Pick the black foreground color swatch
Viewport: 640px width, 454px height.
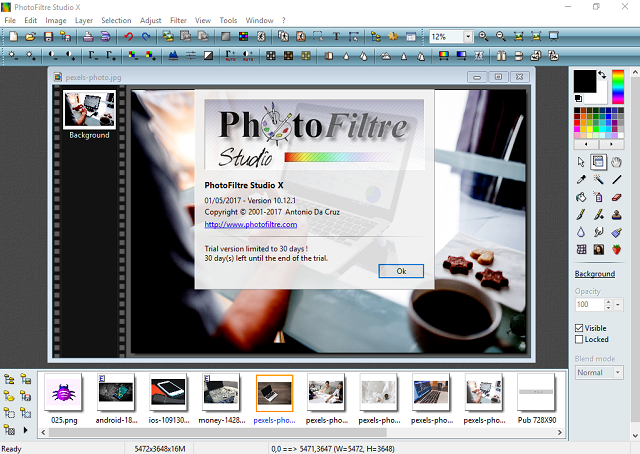[585, 81]
